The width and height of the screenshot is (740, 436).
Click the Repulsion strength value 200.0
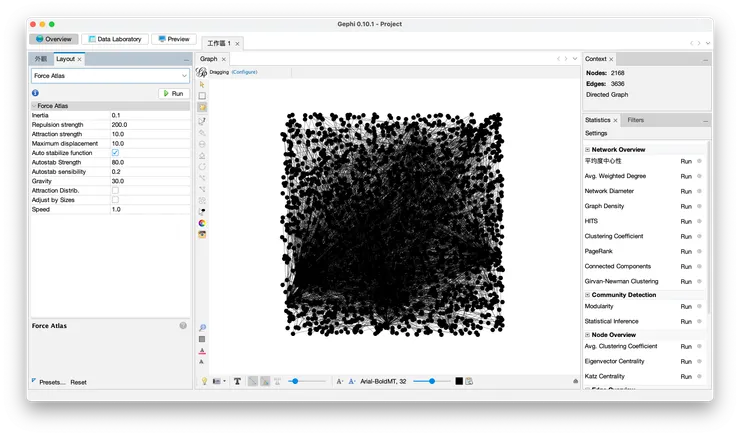tap(150, 125)
